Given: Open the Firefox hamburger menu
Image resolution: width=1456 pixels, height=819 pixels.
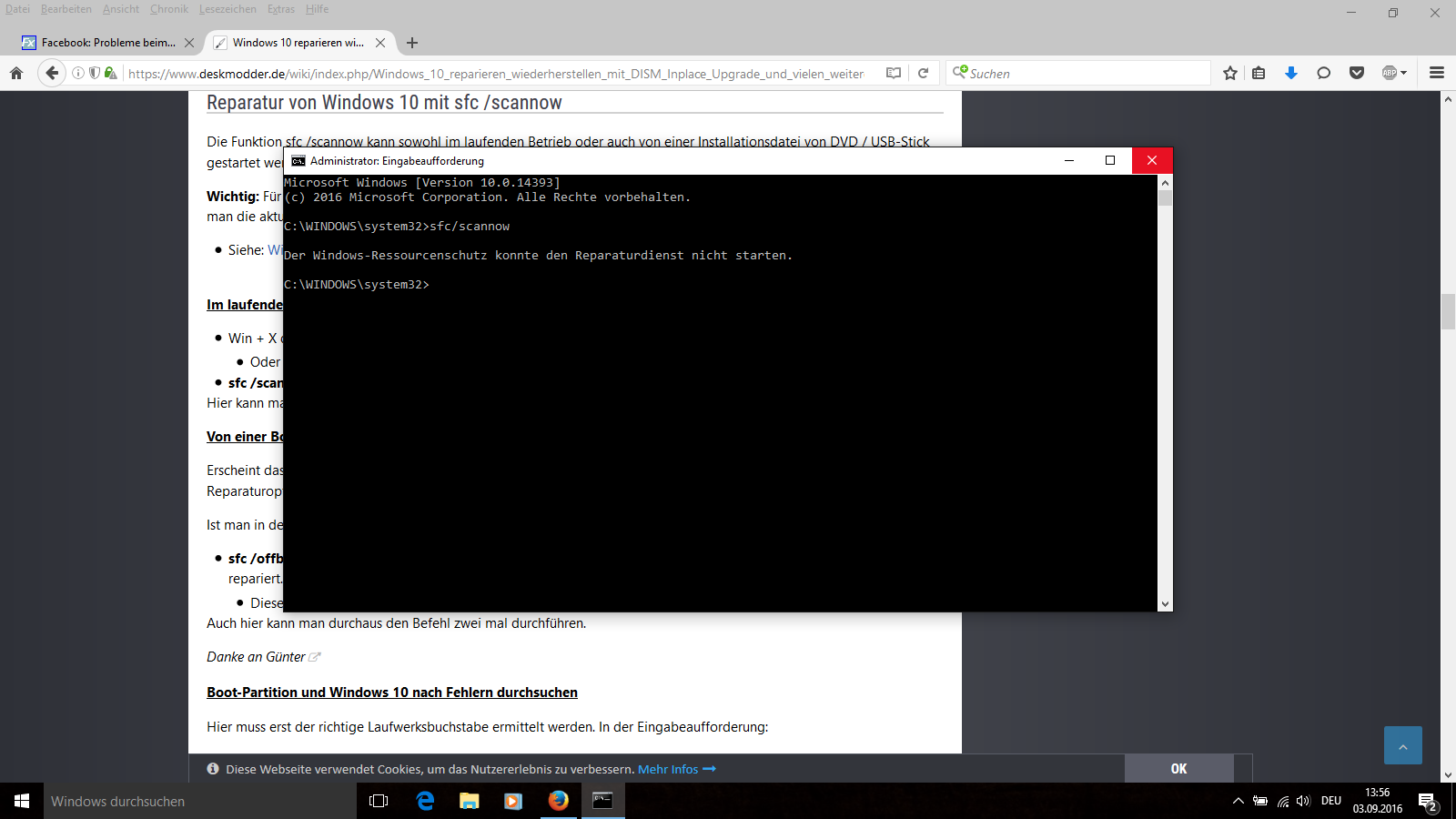Looking at the screenshot, I should coord(1437,74).
